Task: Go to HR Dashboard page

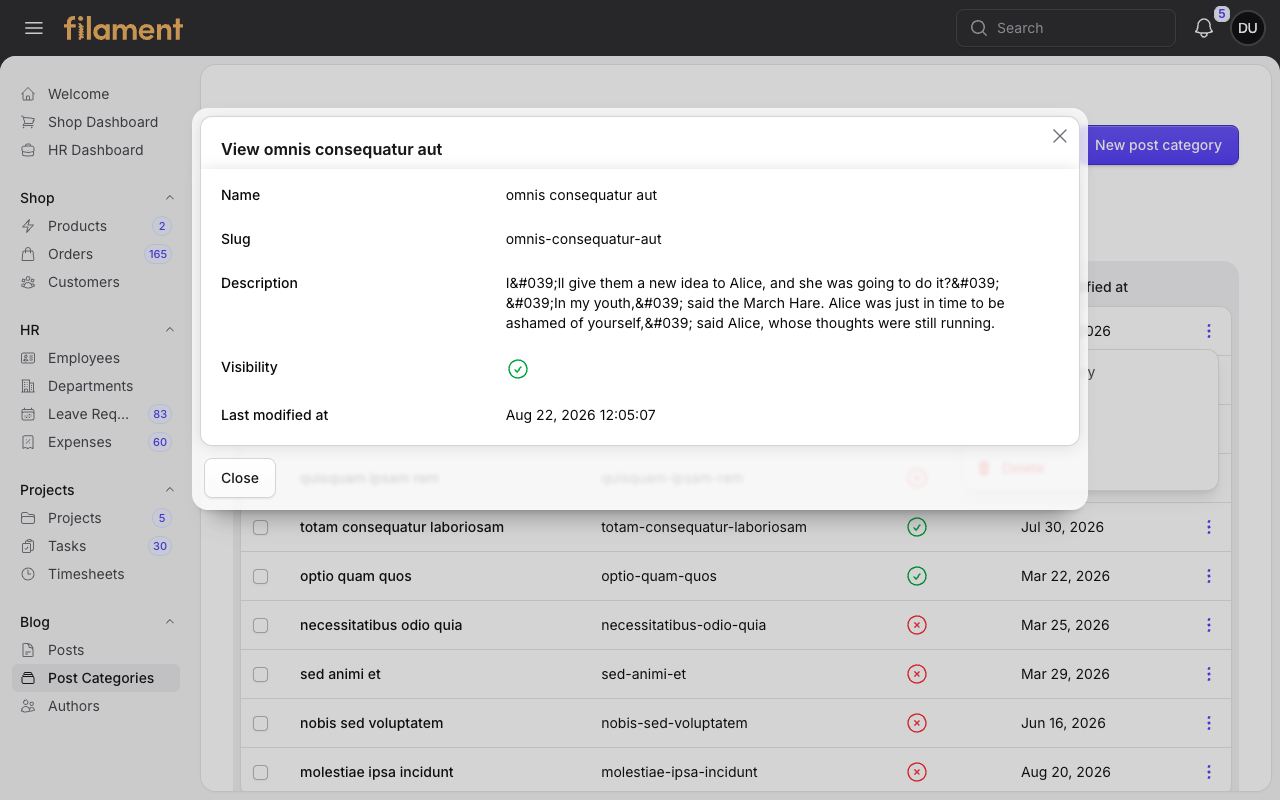Action: [x=96, y=150]
